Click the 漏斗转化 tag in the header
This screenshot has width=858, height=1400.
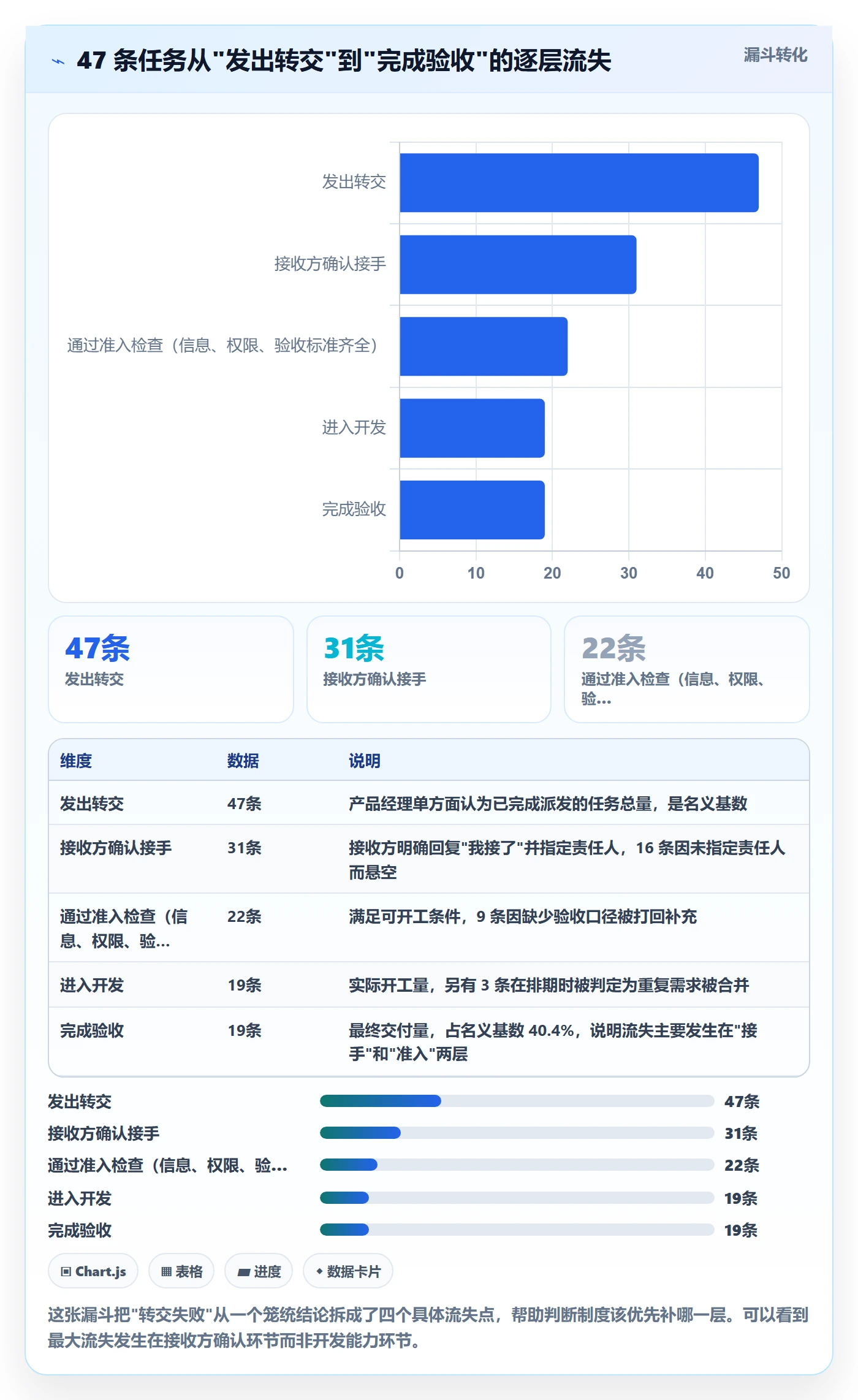point(775,55)
